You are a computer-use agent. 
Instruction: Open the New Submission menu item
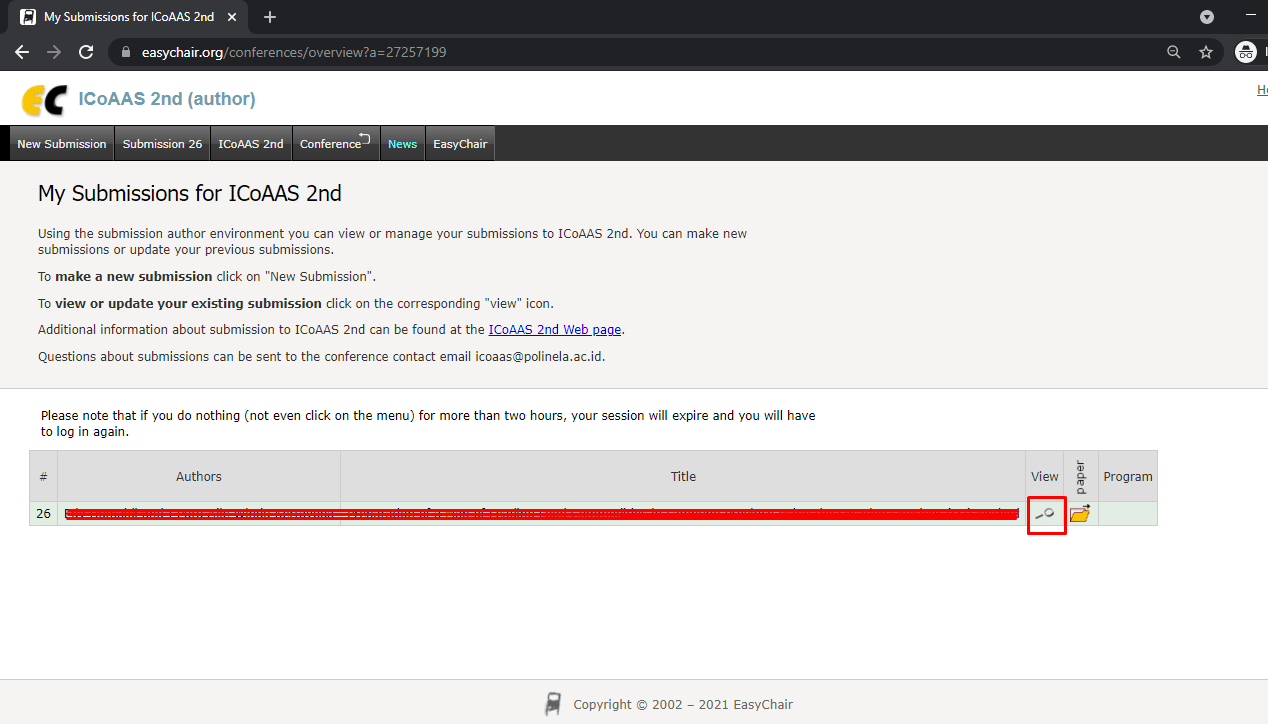tap(62, 143)
